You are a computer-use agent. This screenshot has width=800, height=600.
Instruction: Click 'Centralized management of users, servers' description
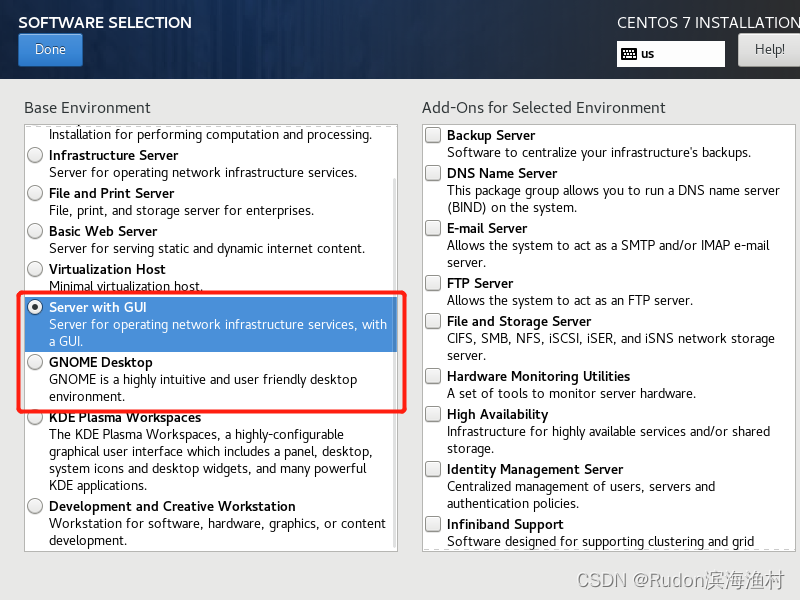tap(581, 495)
